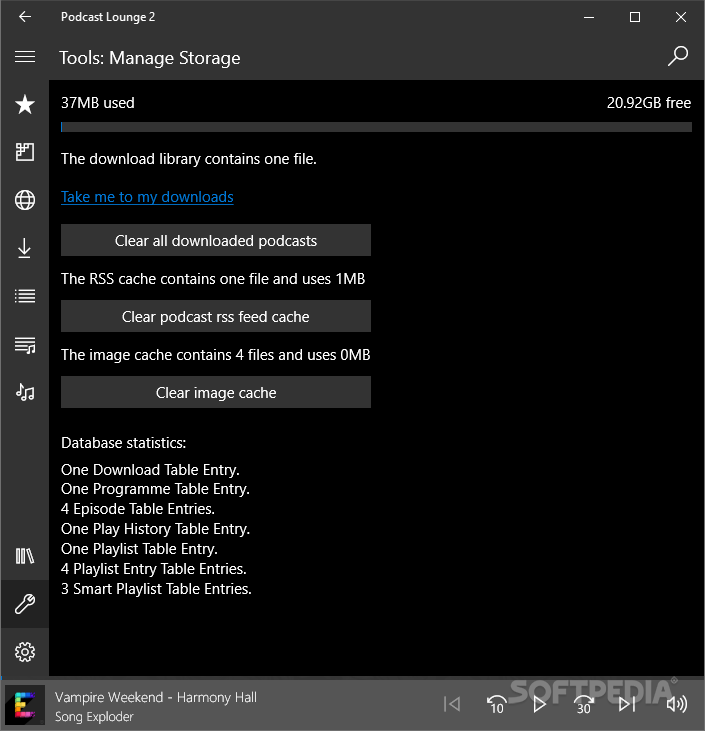Click Song Exploder podcast name

[94, 717]
